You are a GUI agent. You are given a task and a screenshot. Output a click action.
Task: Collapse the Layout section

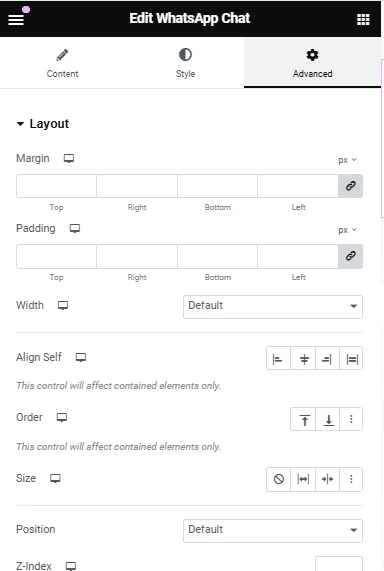pyautogui.click(x=43, y=124)
